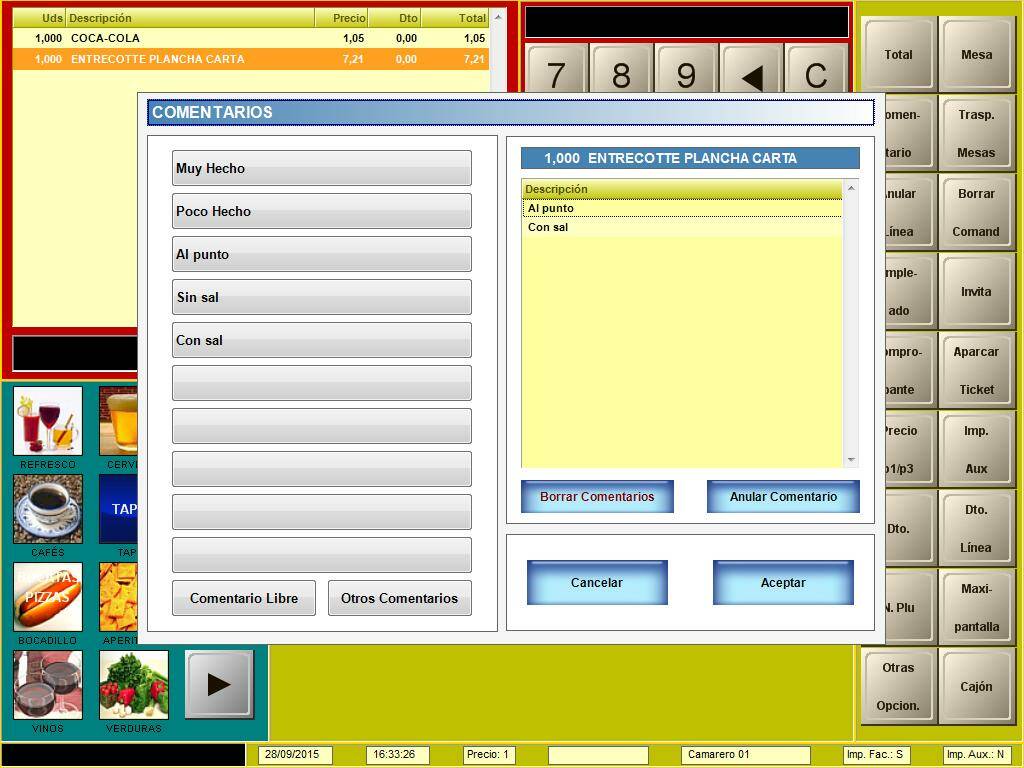The image size is (1024, 768).
Task: Cancel the comments dialog
Action: coord(597,583)
